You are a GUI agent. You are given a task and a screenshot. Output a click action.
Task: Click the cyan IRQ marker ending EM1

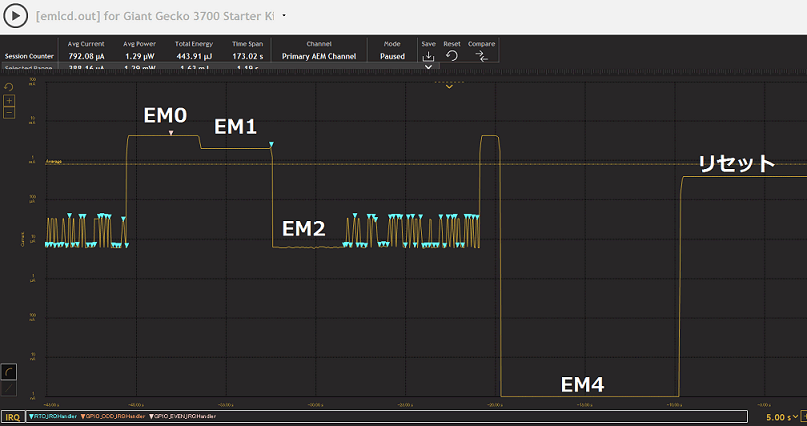(x=271, y=145)
